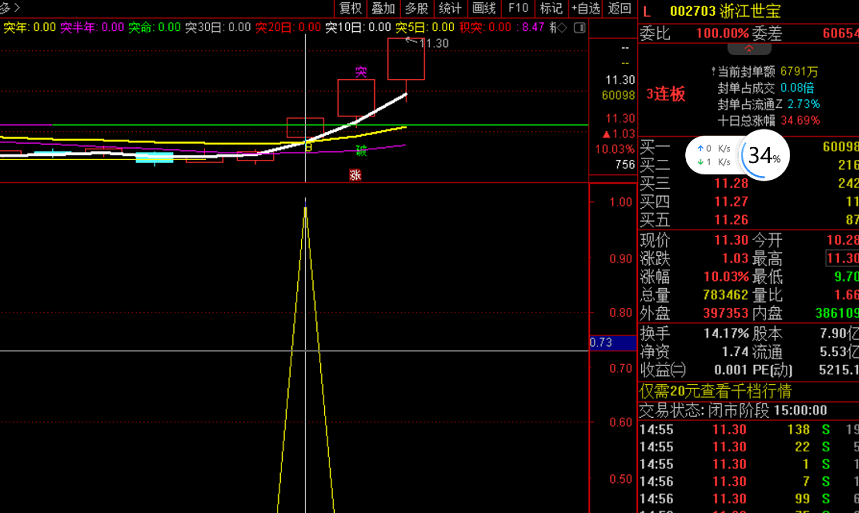
Task: Click the 买一 order row label
Action: [x=655, y=147]
